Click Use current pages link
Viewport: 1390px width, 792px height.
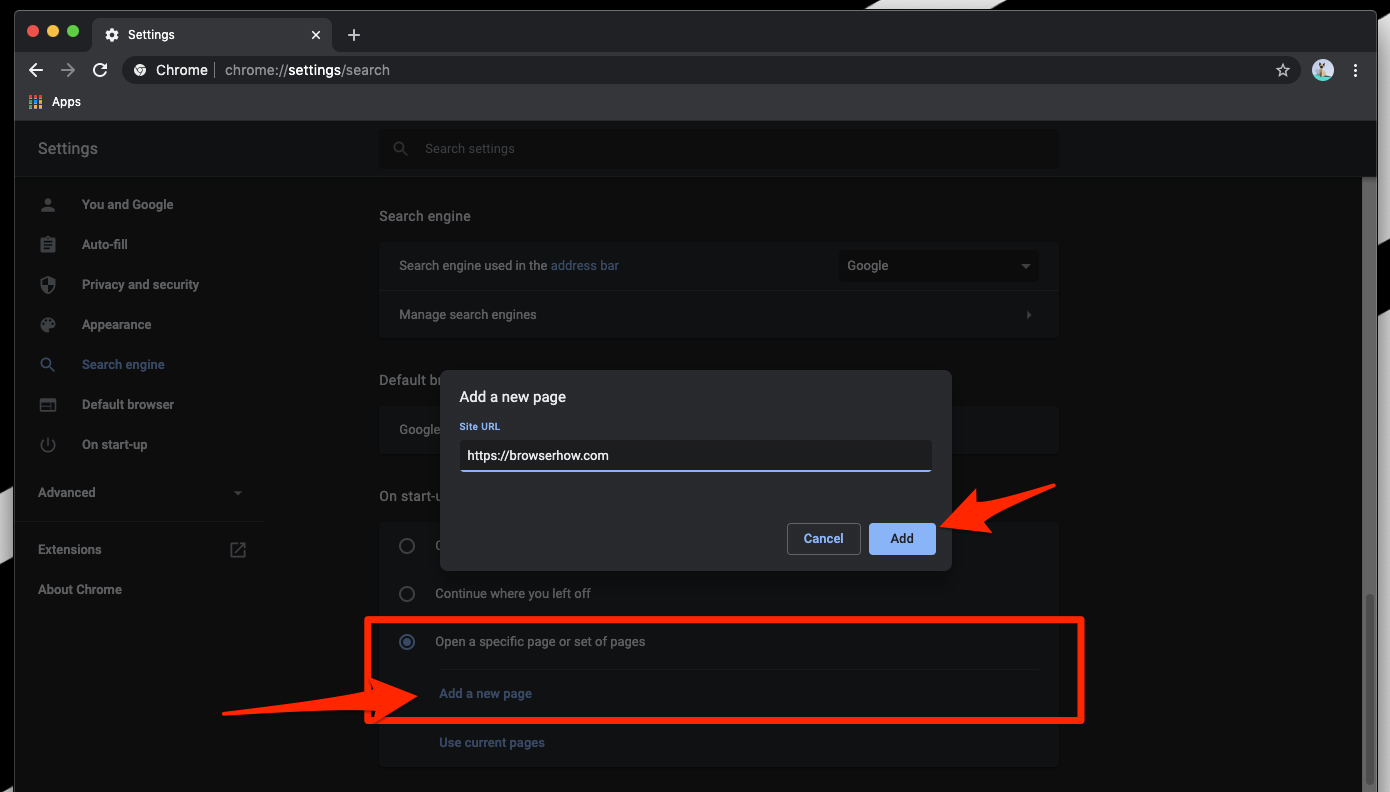[x=492, y=743]
